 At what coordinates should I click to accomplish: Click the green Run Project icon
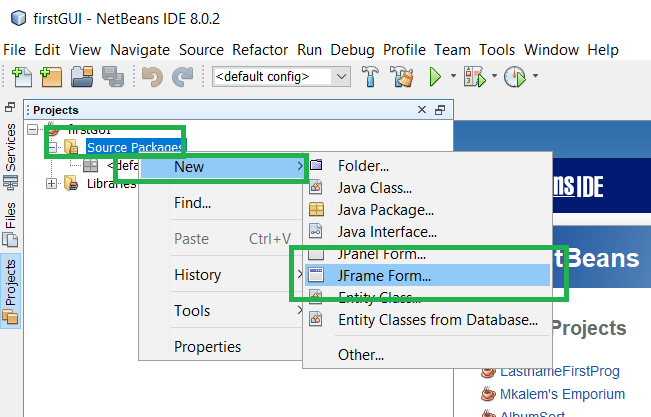coord(435,77)
